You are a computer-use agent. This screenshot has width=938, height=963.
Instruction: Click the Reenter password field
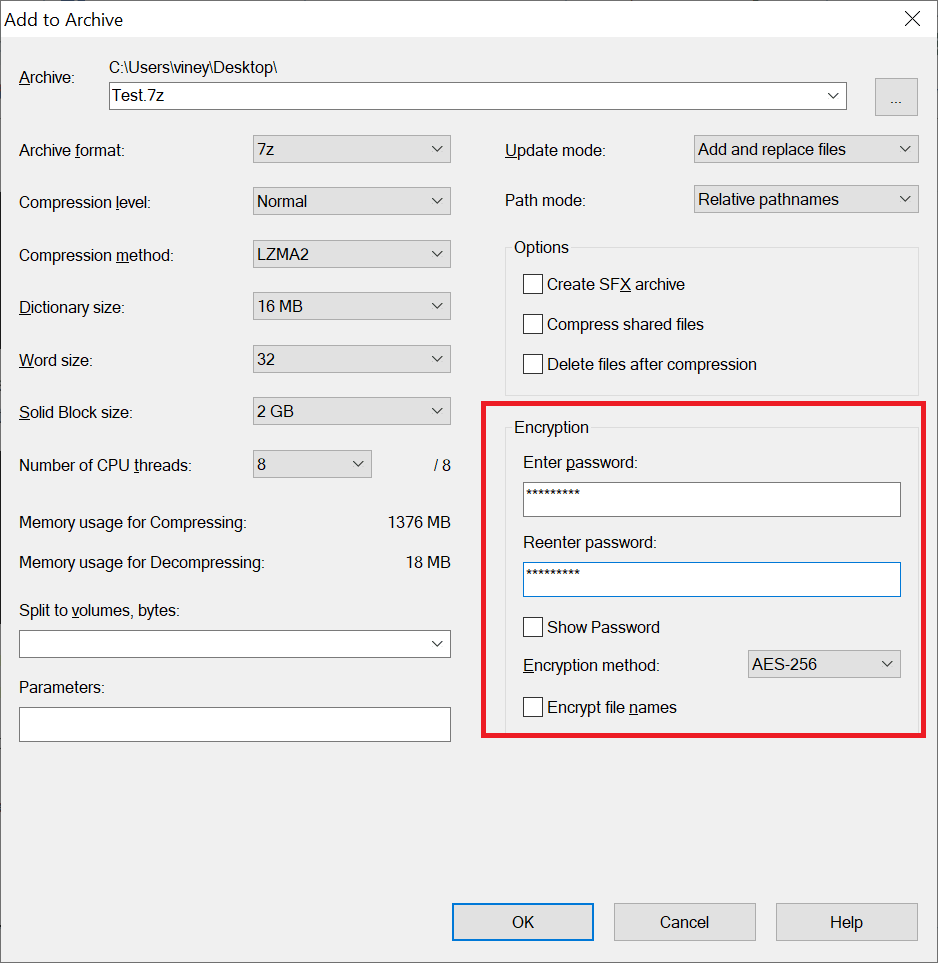coord(711,579)
